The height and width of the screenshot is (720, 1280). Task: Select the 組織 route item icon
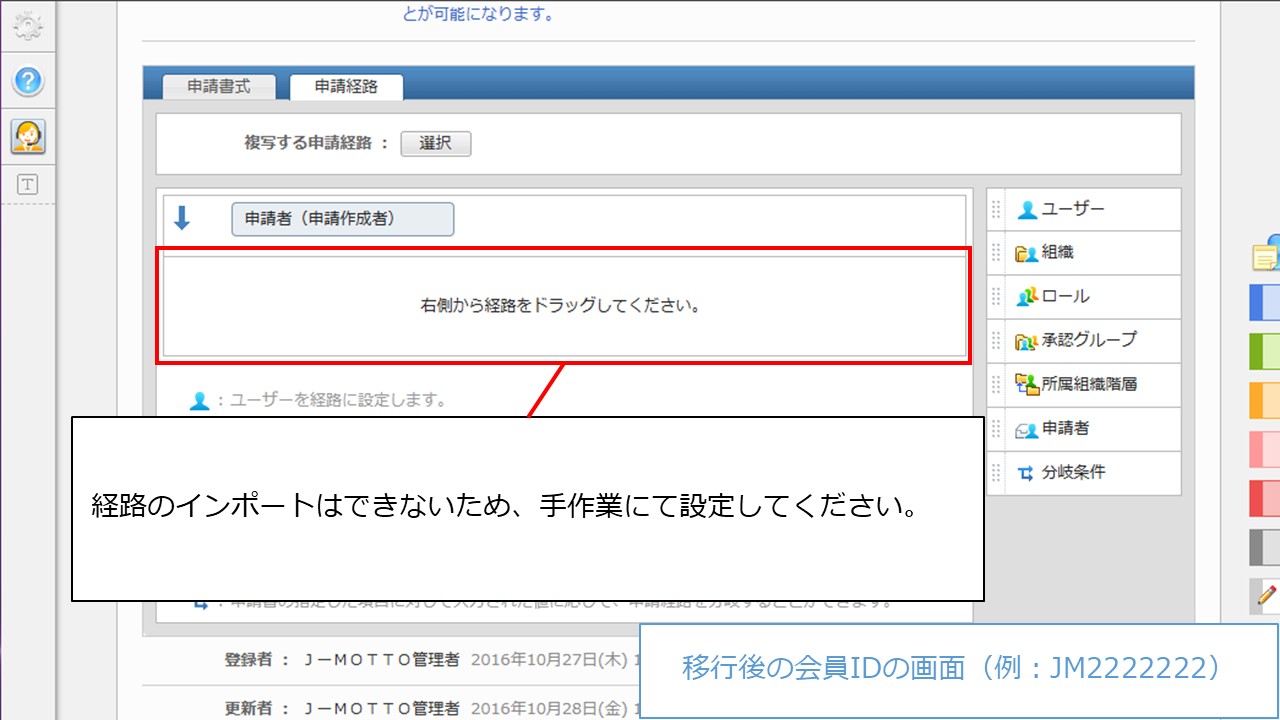1027,253
